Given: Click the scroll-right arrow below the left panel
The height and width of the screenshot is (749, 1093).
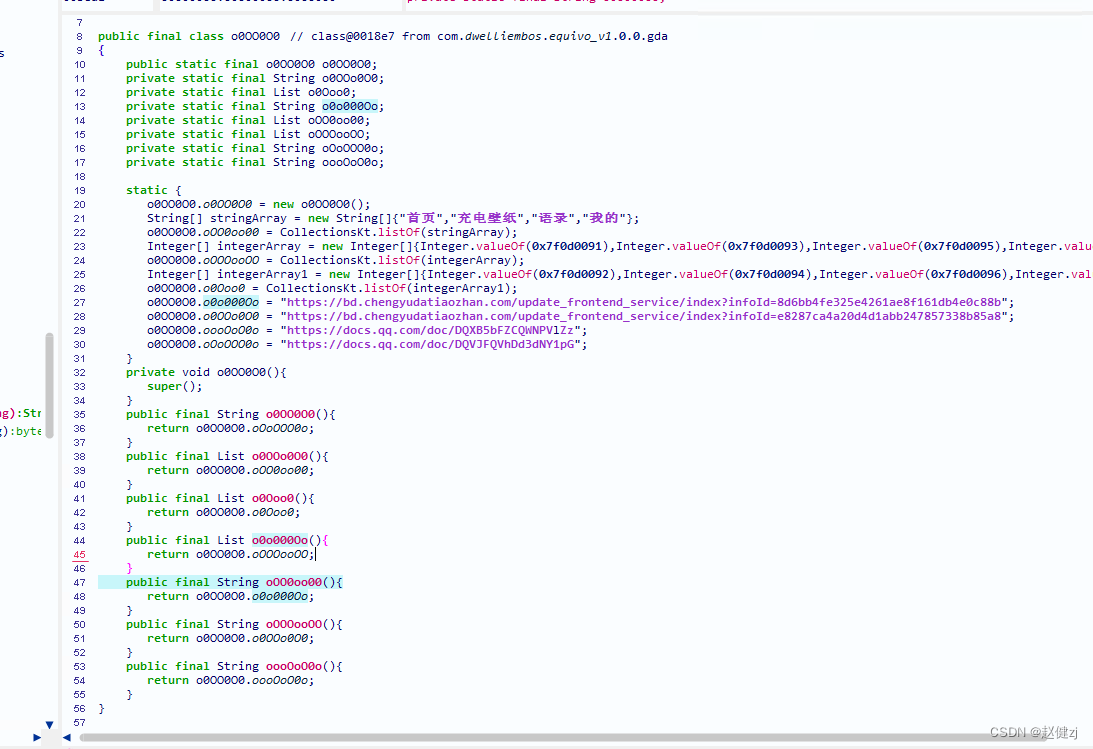Looking at the screenshot, I should (36, 737).
